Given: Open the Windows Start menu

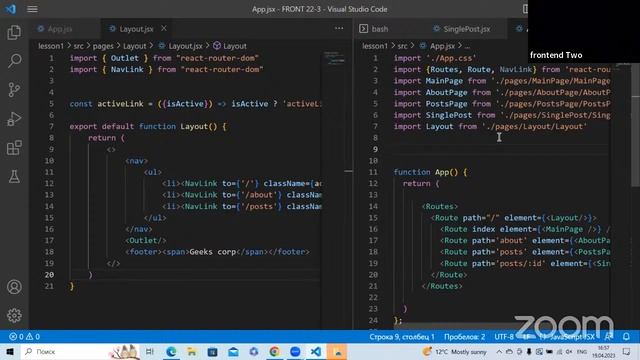Looking at the screenshot, I should tap(10, 351).
